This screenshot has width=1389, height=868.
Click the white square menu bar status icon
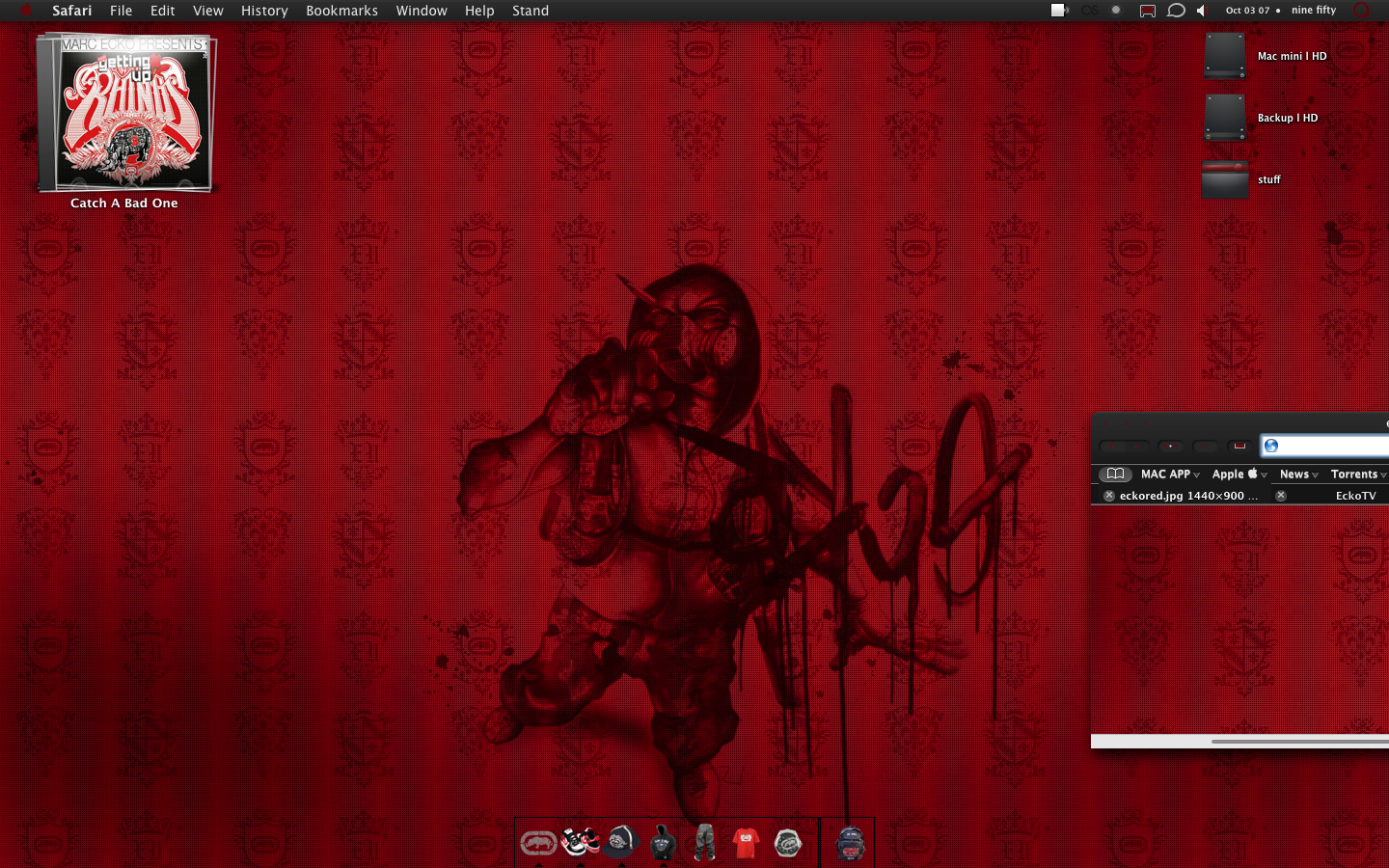[1059, 11]
